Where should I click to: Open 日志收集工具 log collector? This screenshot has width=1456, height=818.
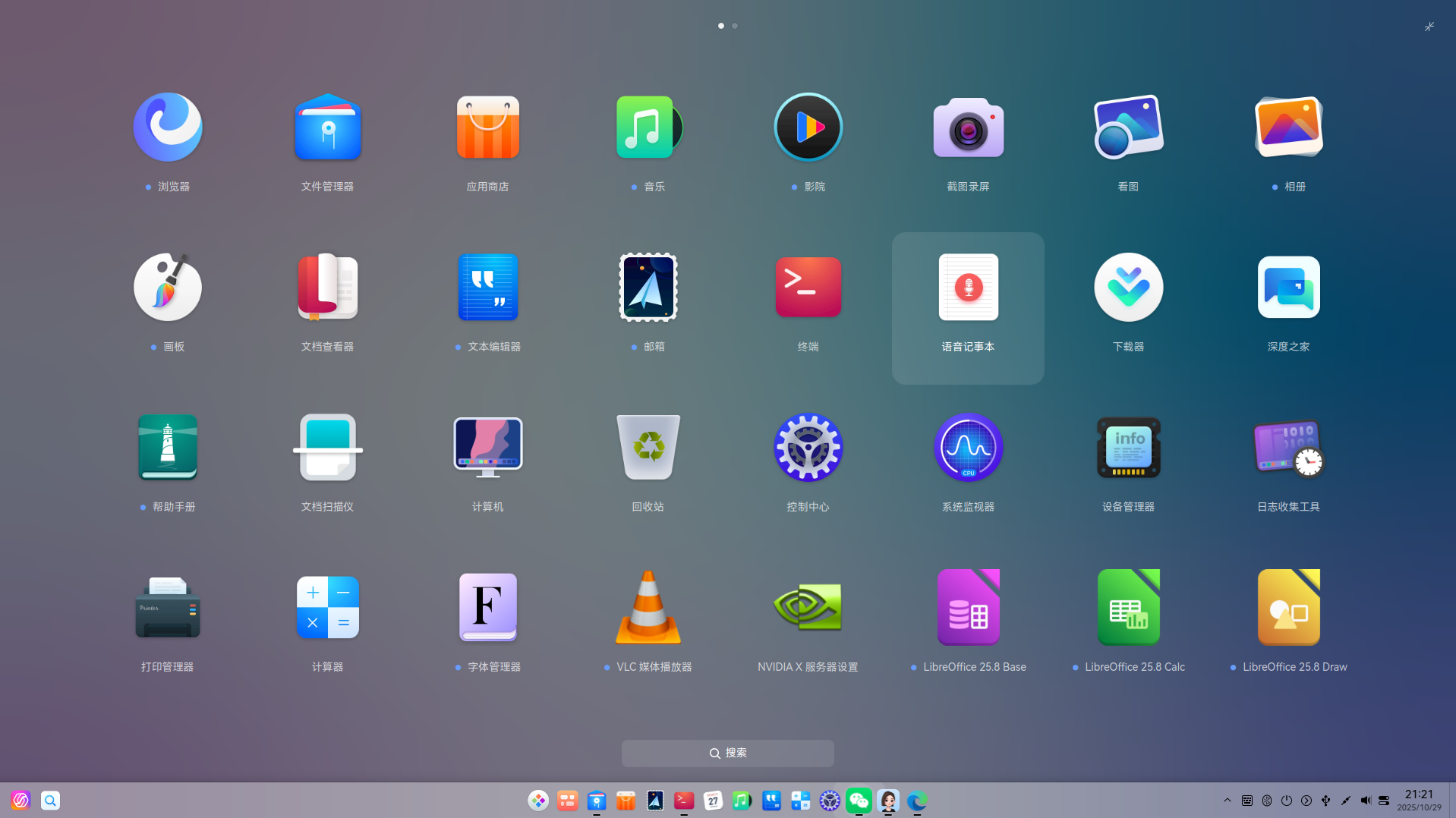[x=1289, y=448]
